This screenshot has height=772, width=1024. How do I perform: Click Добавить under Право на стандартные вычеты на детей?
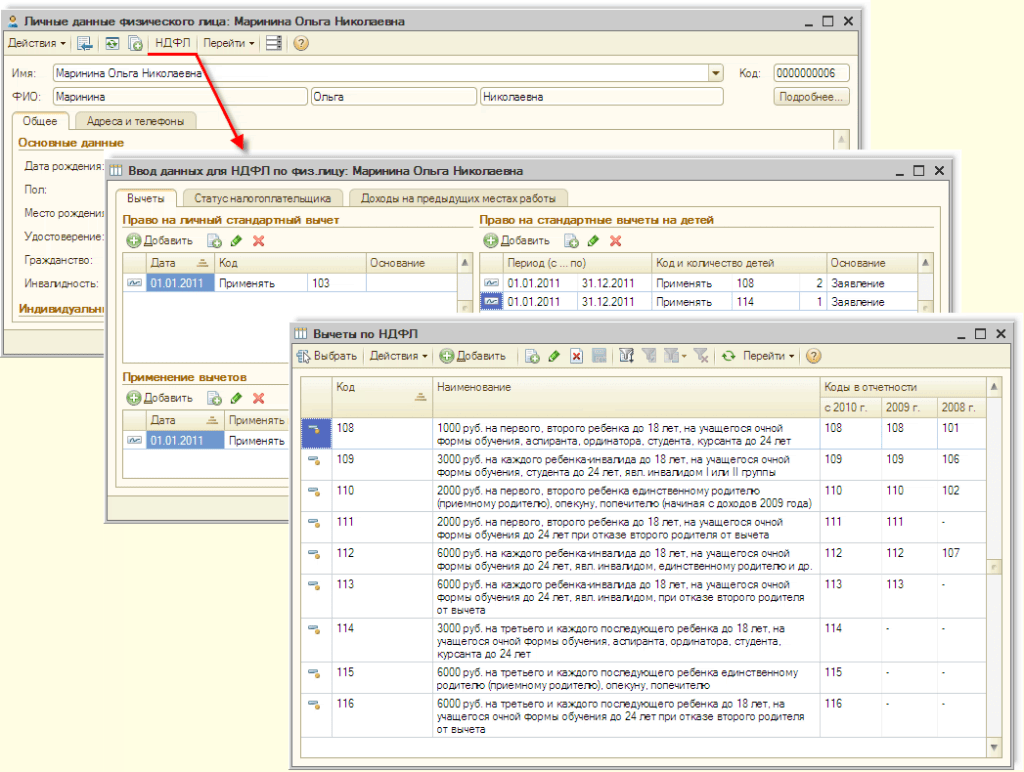[517, 241]
